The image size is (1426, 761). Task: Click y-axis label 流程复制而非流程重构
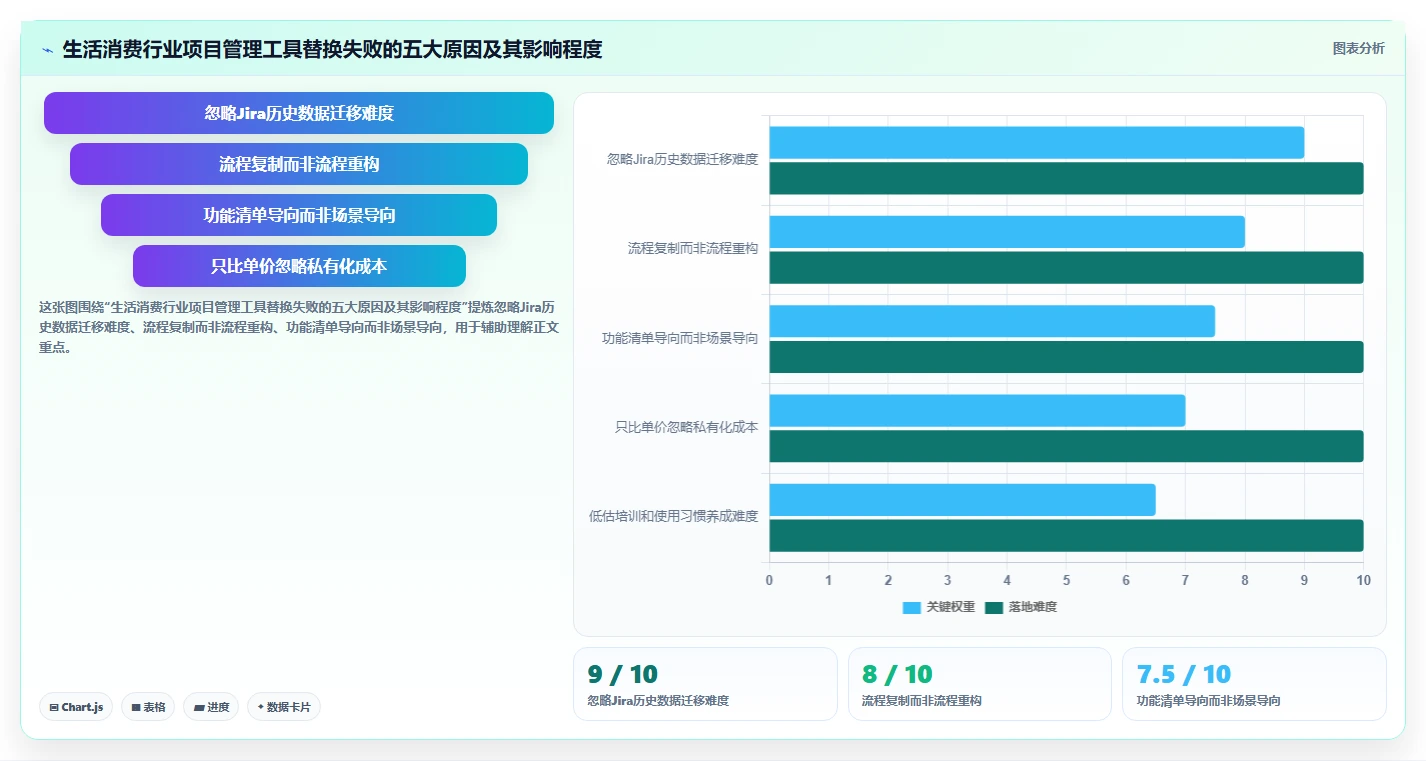[x=693, y=248]
